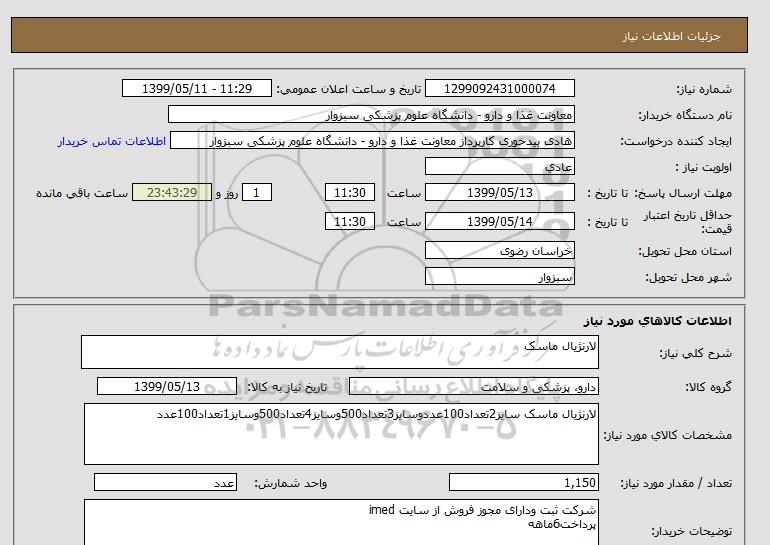
Task: Click the استان محل تحویل label
Action: [685, 251]
